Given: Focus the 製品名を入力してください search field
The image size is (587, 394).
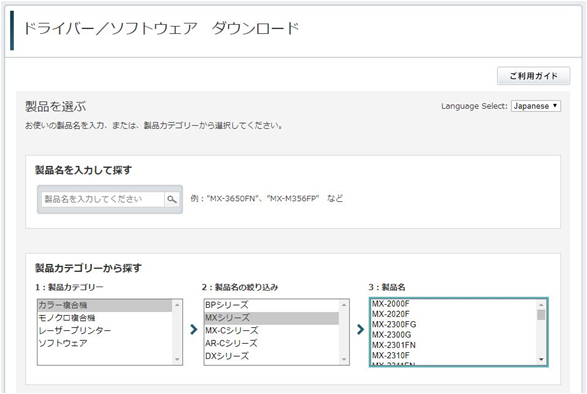Looking at the screenshot, I should (x=103, y=199).
